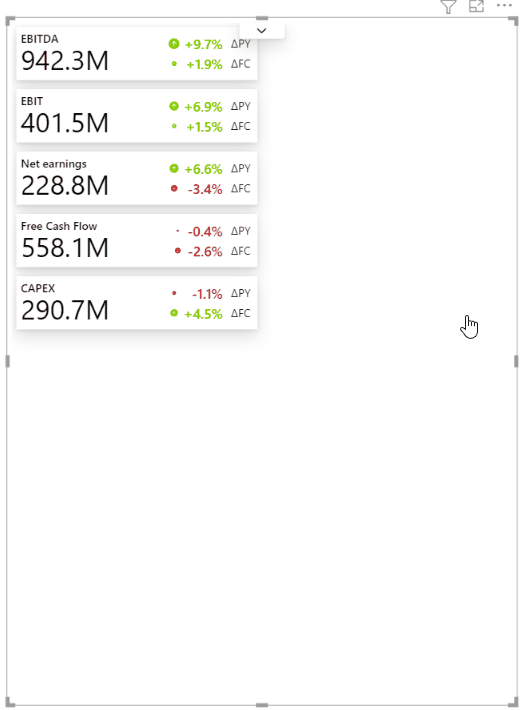Open the visual filter icon
This screenshot has height=710, width=524.
448,7
